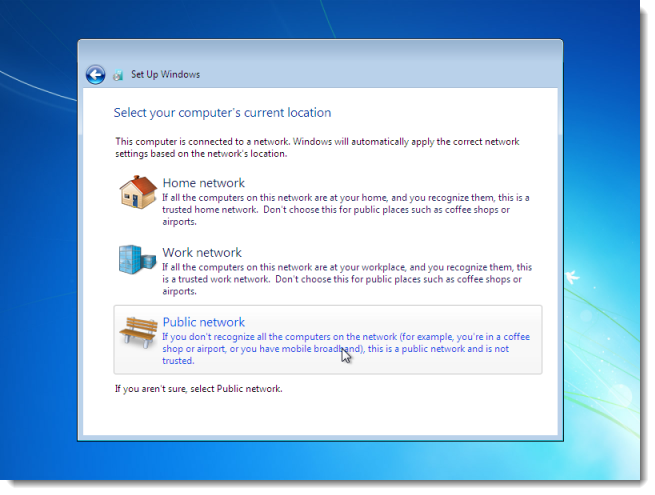
Task: Select the Home network heading
Action: click(x=203, y=183)
